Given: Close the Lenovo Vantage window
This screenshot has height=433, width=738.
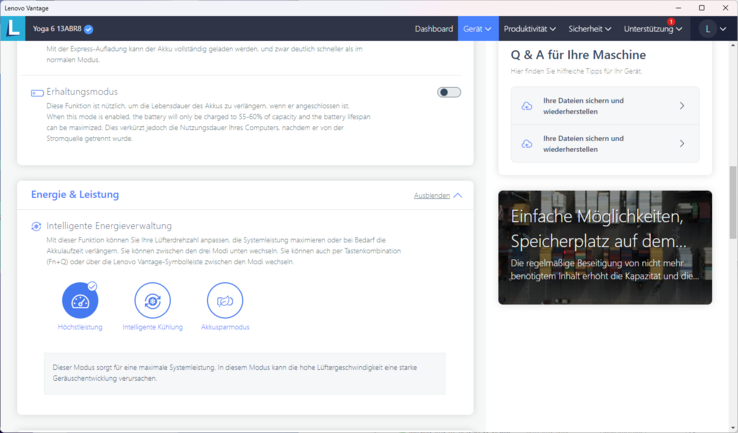Looking at the screenshot, I should click(x=725, y=8).
